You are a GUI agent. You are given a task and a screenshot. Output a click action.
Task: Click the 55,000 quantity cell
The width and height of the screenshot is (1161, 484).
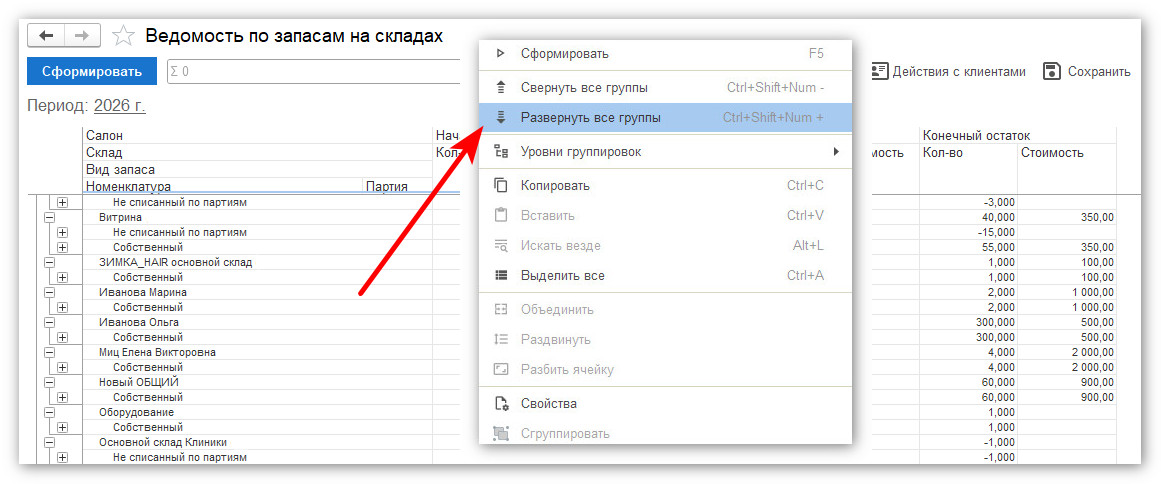click(968, 247)
